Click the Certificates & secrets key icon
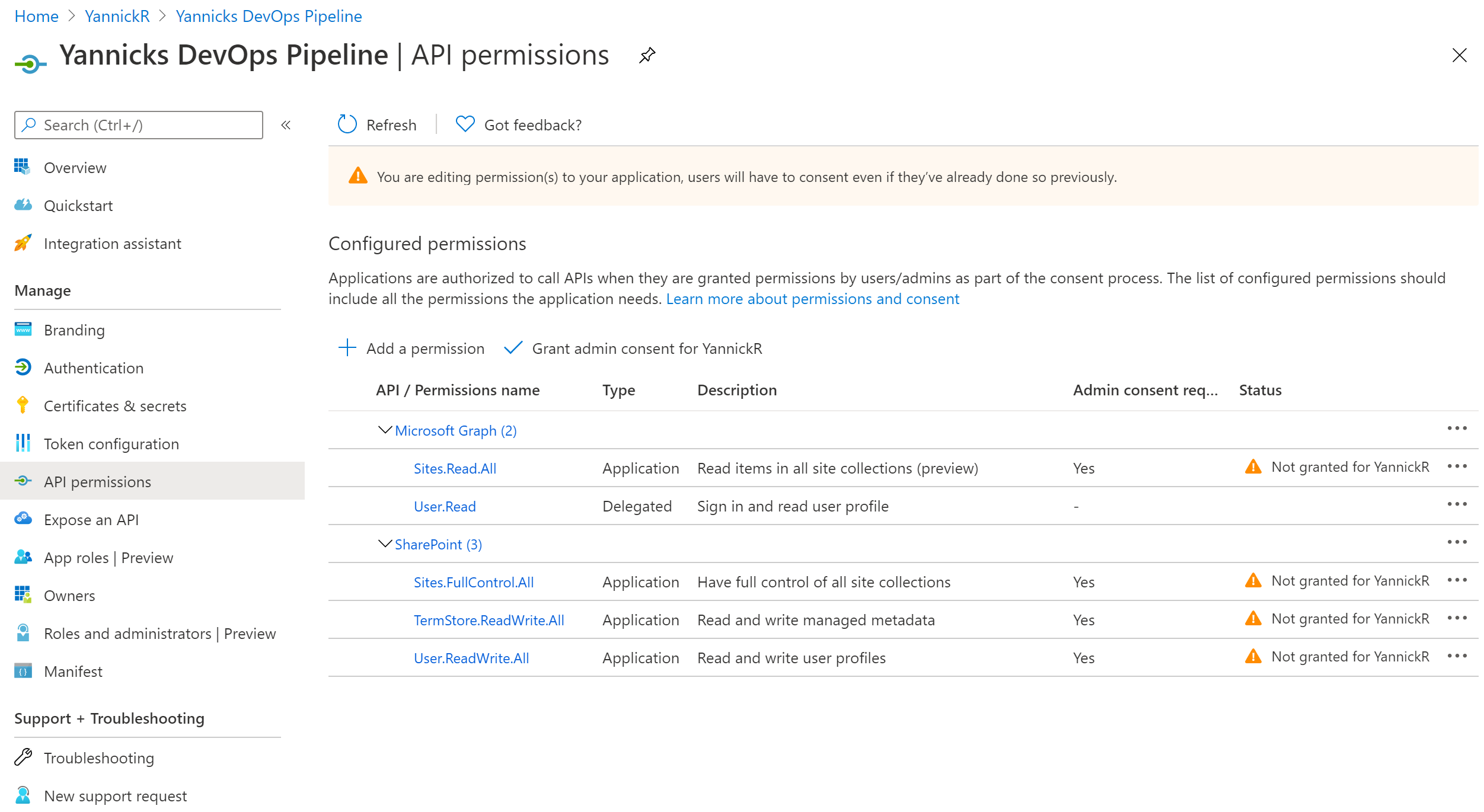 tap(23, 405)
